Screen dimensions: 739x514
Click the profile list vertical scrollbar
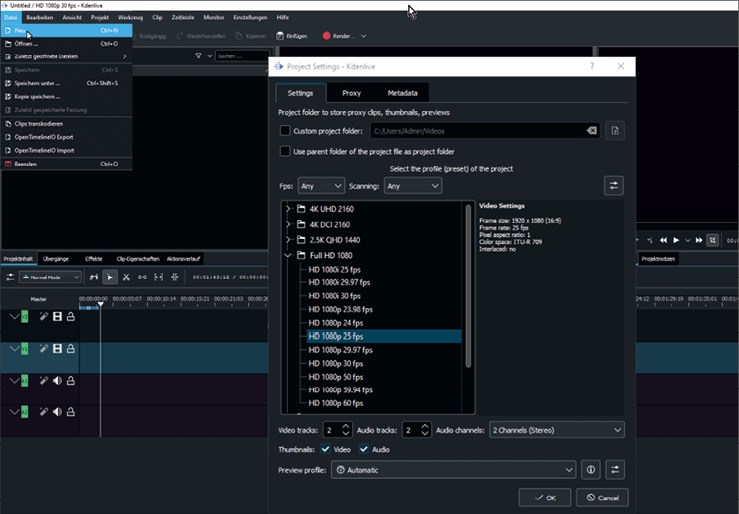click(468, 300)
